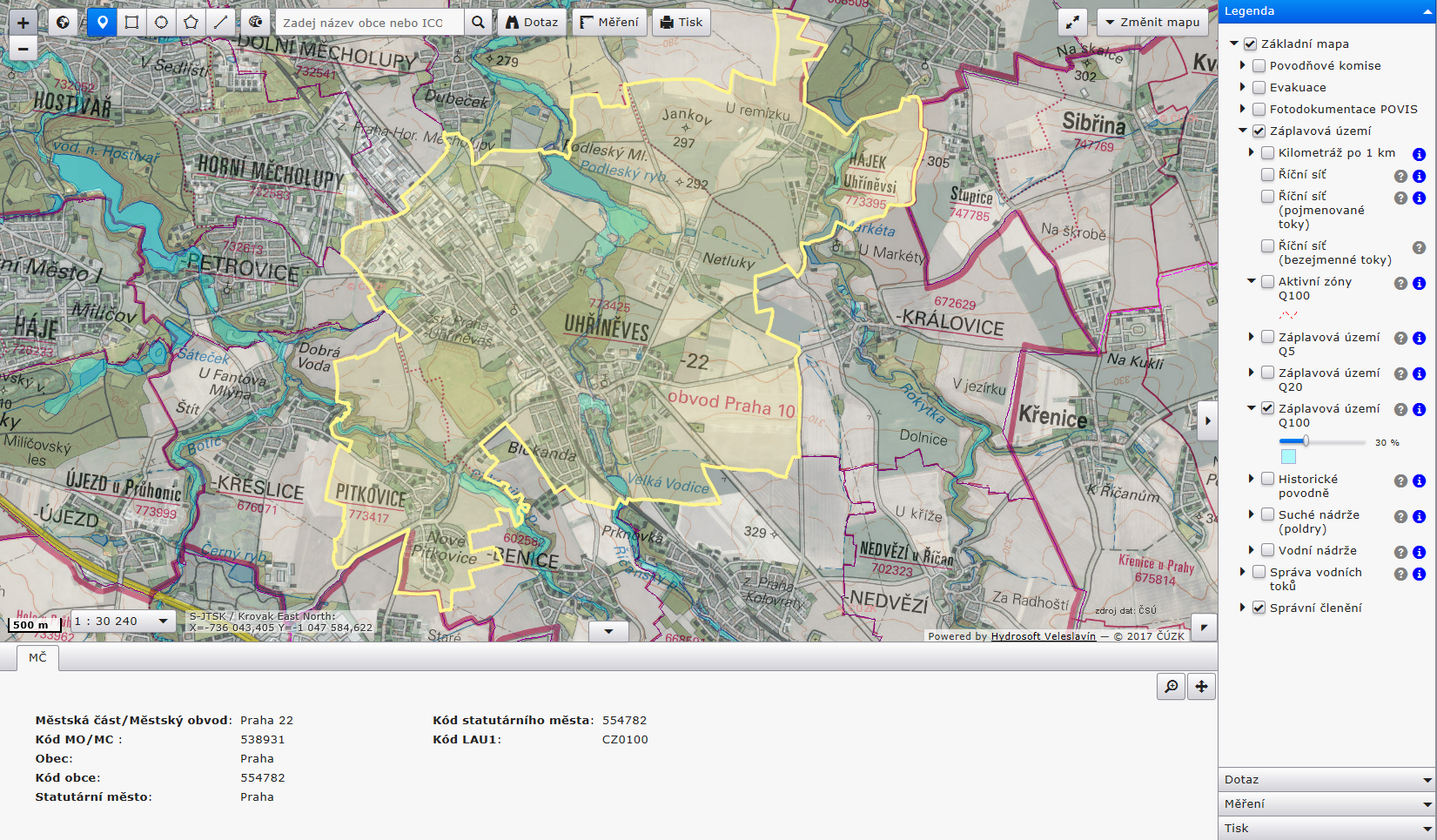Zoom to selected feature in results panel
Image resolution: width=1437 pixels, height=840 pixels.
click(1172, 687)
